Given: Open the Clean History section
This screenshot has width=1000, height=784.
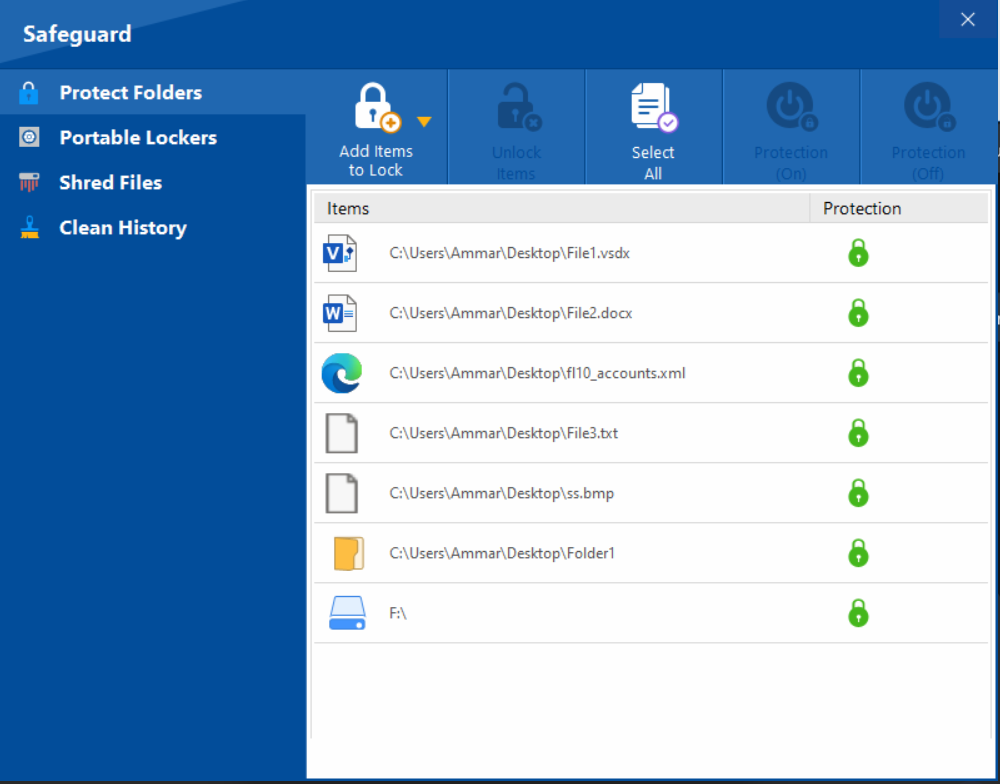Looking at the screenshot, I should click(153, 228).
